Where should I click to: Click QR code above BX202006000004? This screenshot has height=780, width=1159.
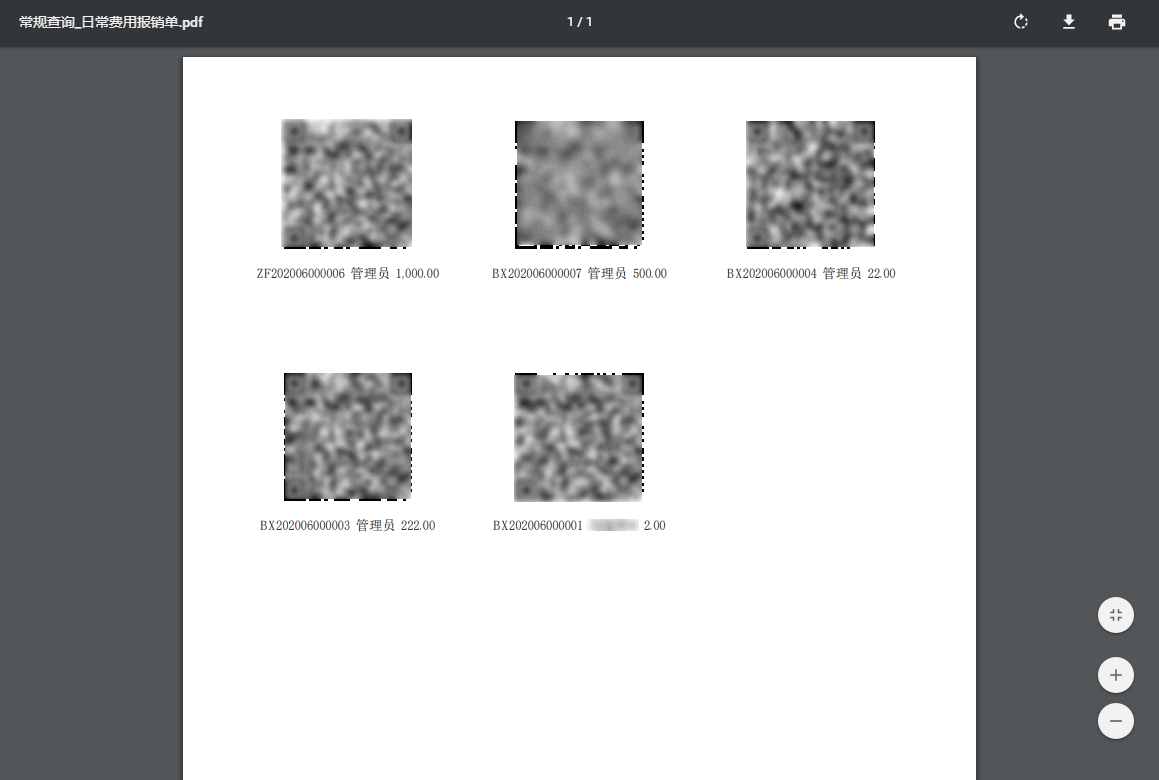click(811, 184)
